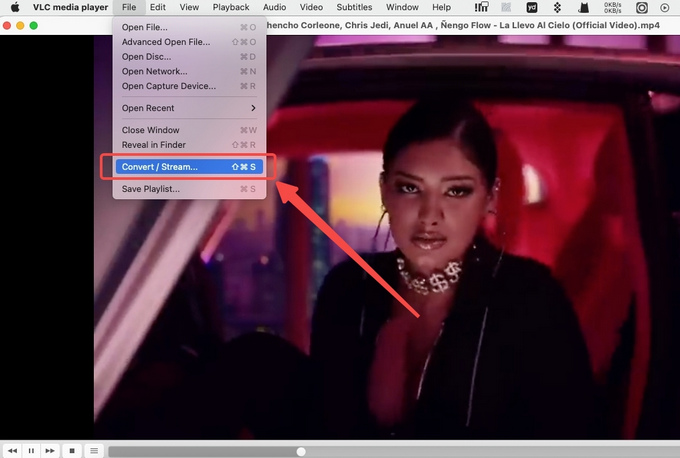Open the Apple menu
680x458 pixels.
click(15, 7)
